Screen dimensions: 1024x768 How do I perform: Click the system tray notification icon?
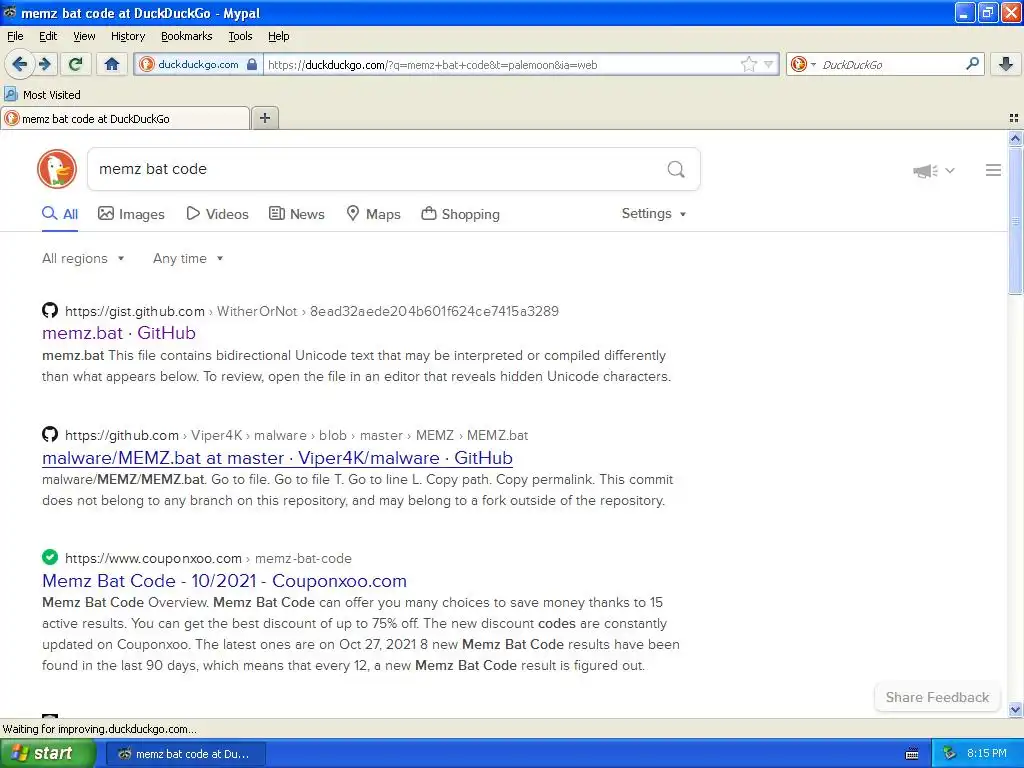point(950,754)
